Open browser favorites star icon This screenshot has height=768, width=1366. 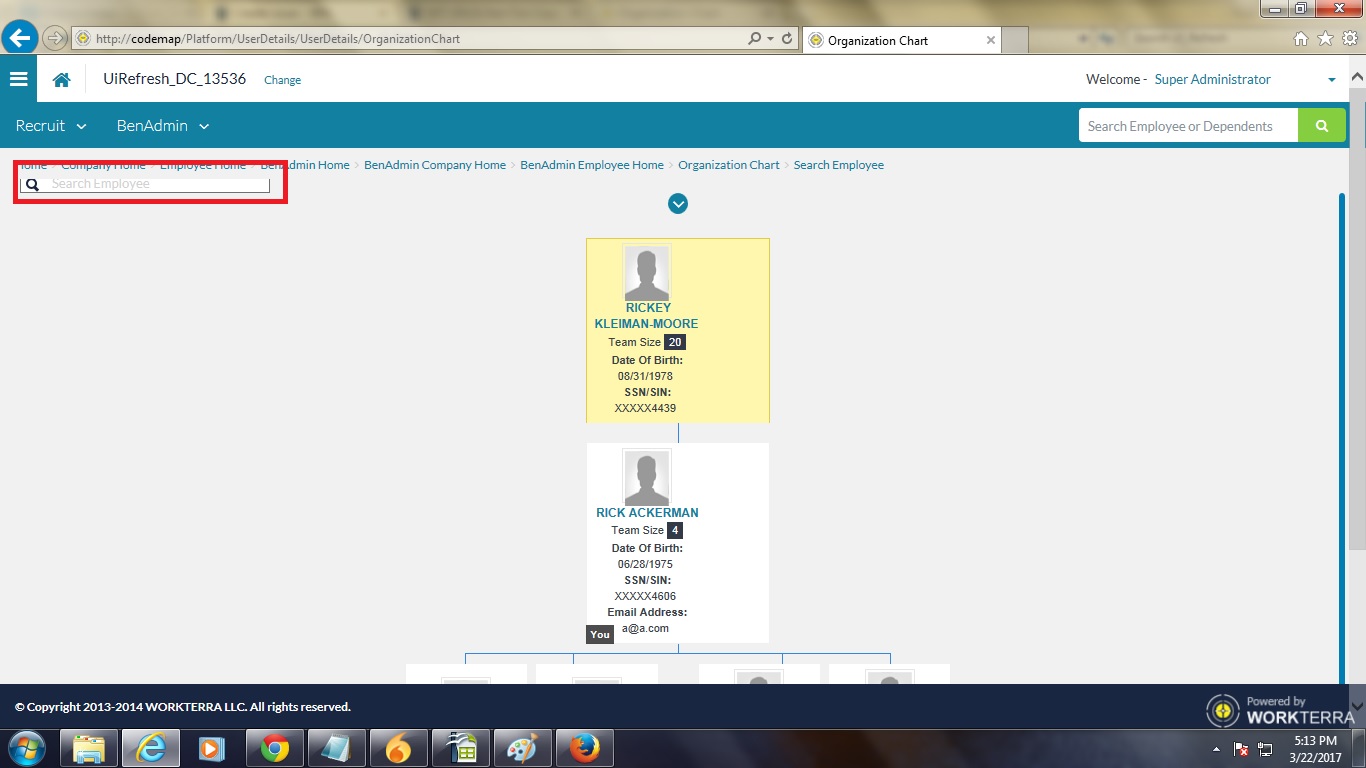pyautogui.click(x=1325, y=39)
